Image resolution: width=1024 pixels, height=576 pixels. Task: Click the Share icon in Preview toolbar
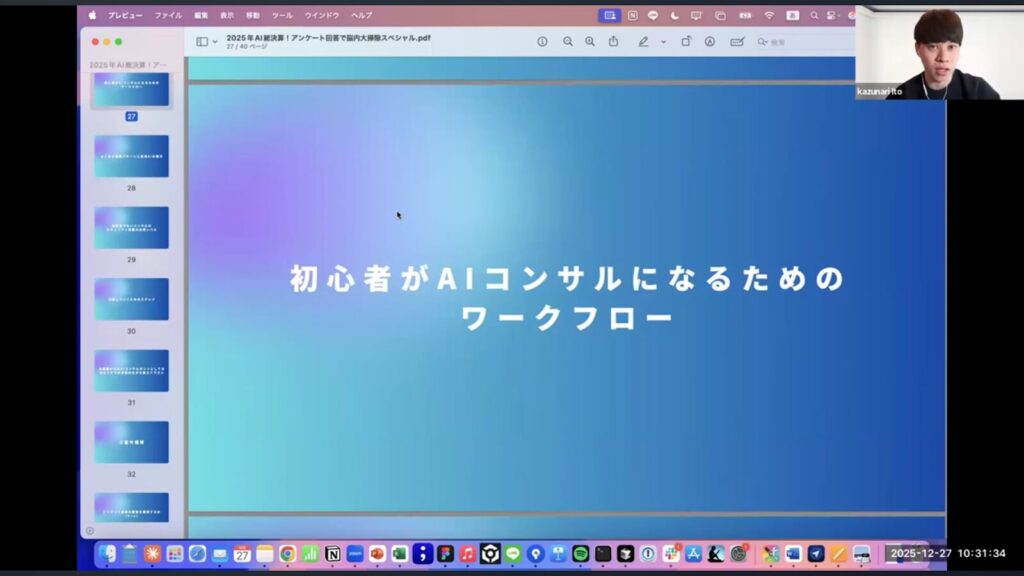[613, 42]
